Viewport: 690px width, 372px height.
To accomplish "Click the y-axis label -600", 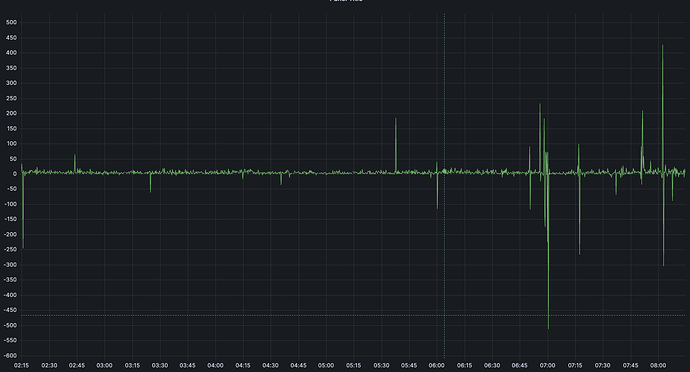I will [x=11, y=356].
